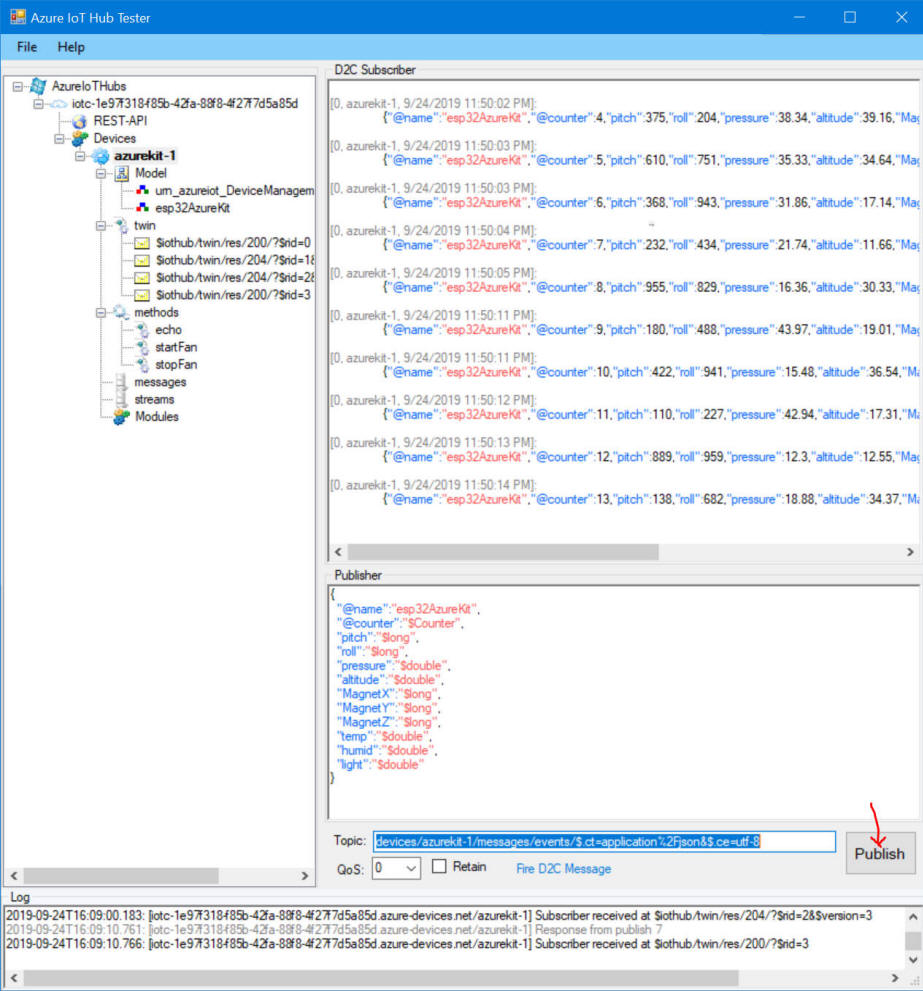The image size is (923, 991).
Task: Click log line ending "$rid=28$version=3"
Action: coord(439,915)
